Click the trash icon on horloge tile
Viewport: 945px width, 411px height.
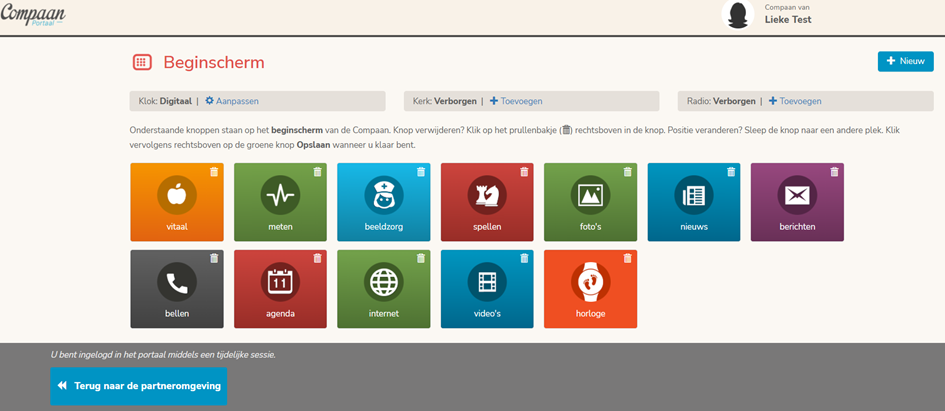point(627,259)
